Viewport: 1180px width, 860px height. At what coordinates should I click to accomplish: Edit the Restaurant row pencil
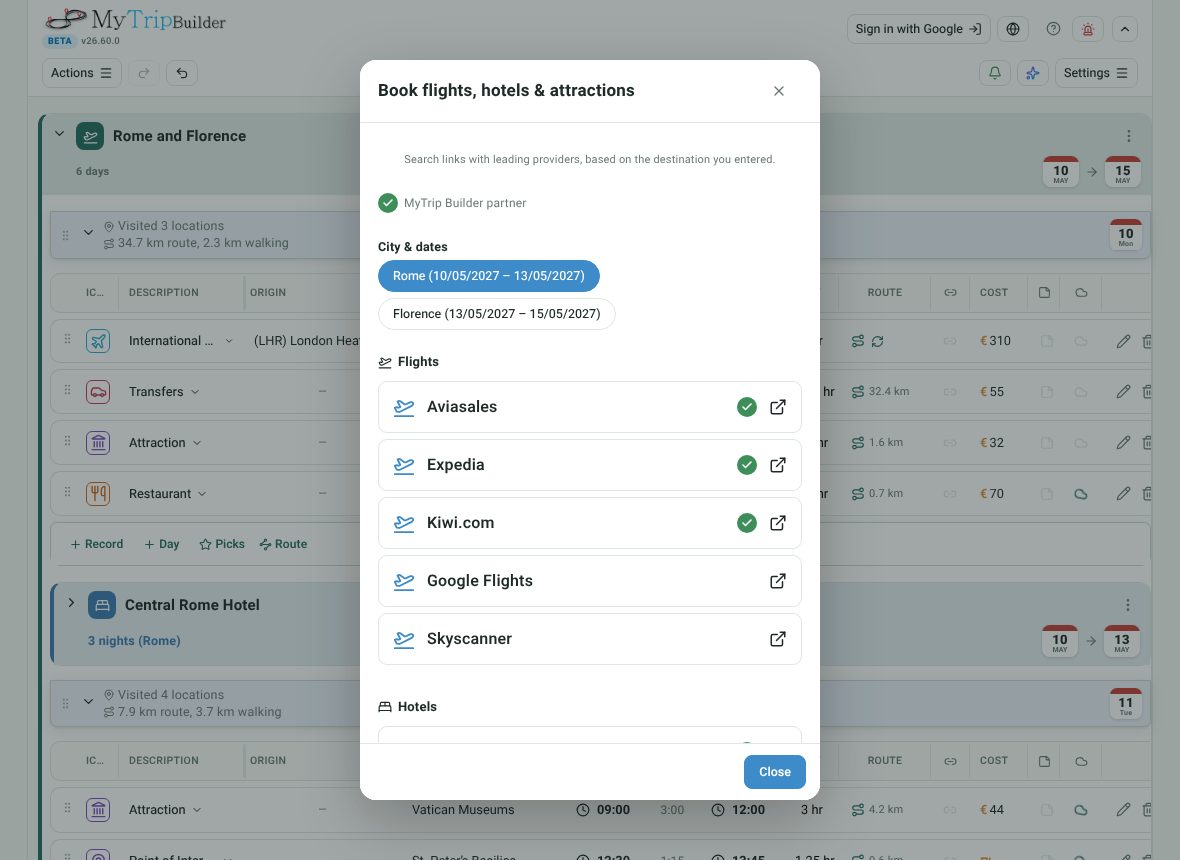pyautogui.click(x=1123, y=494)
